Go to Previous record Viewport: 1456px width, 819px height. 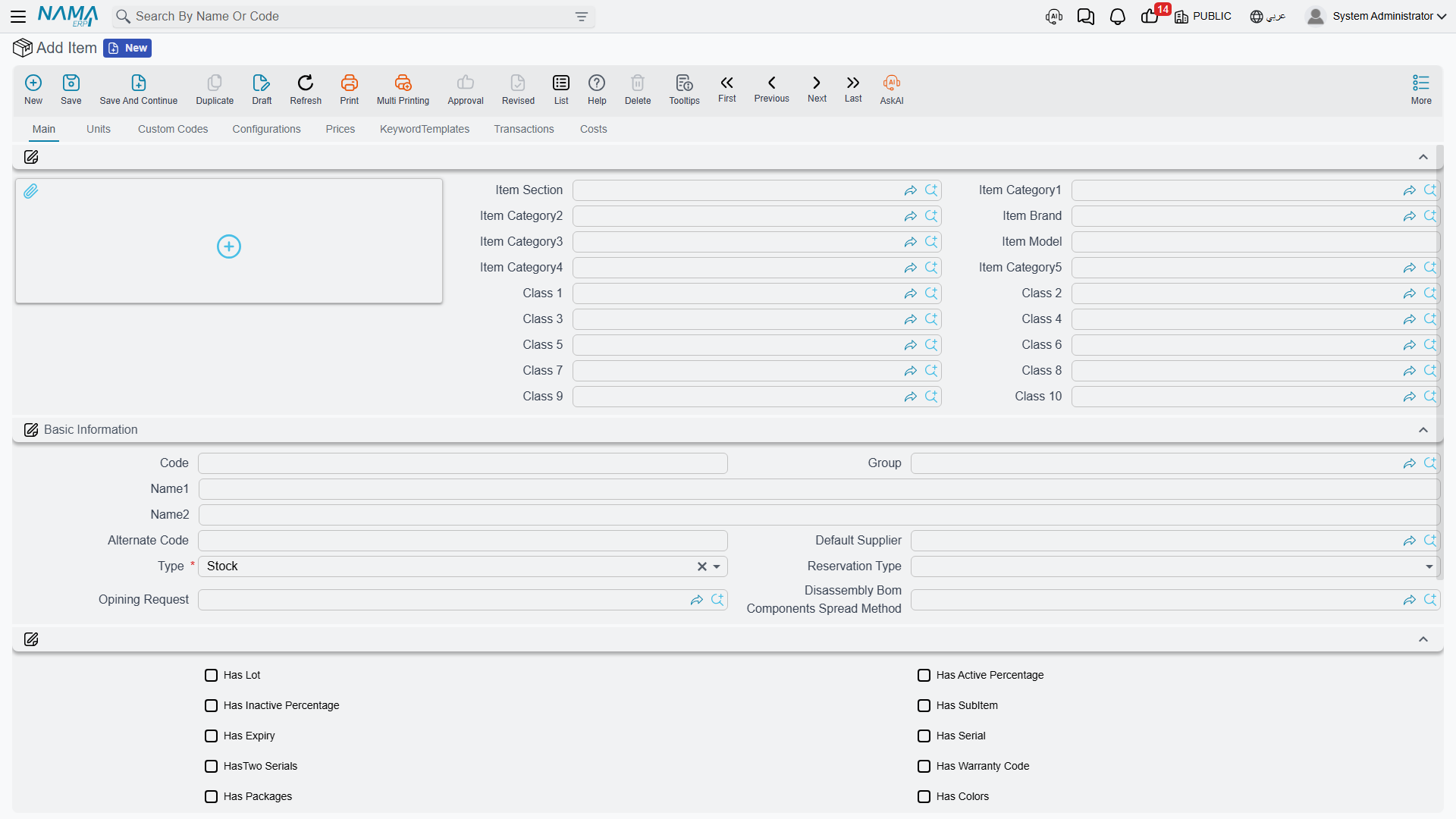click(x=771, y=89)
